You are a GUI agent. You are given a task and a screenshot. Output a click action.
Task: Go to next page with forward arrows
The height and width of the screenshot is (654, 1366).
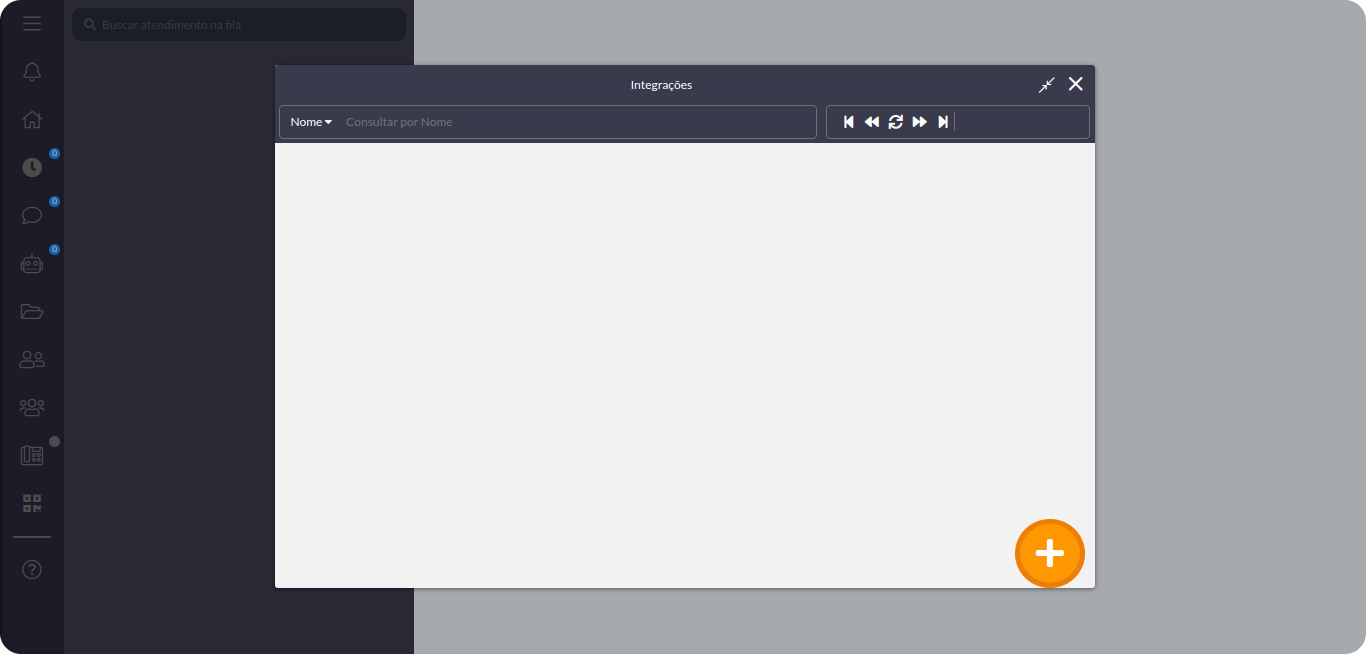pyautogui.click(x=920, y=122)
